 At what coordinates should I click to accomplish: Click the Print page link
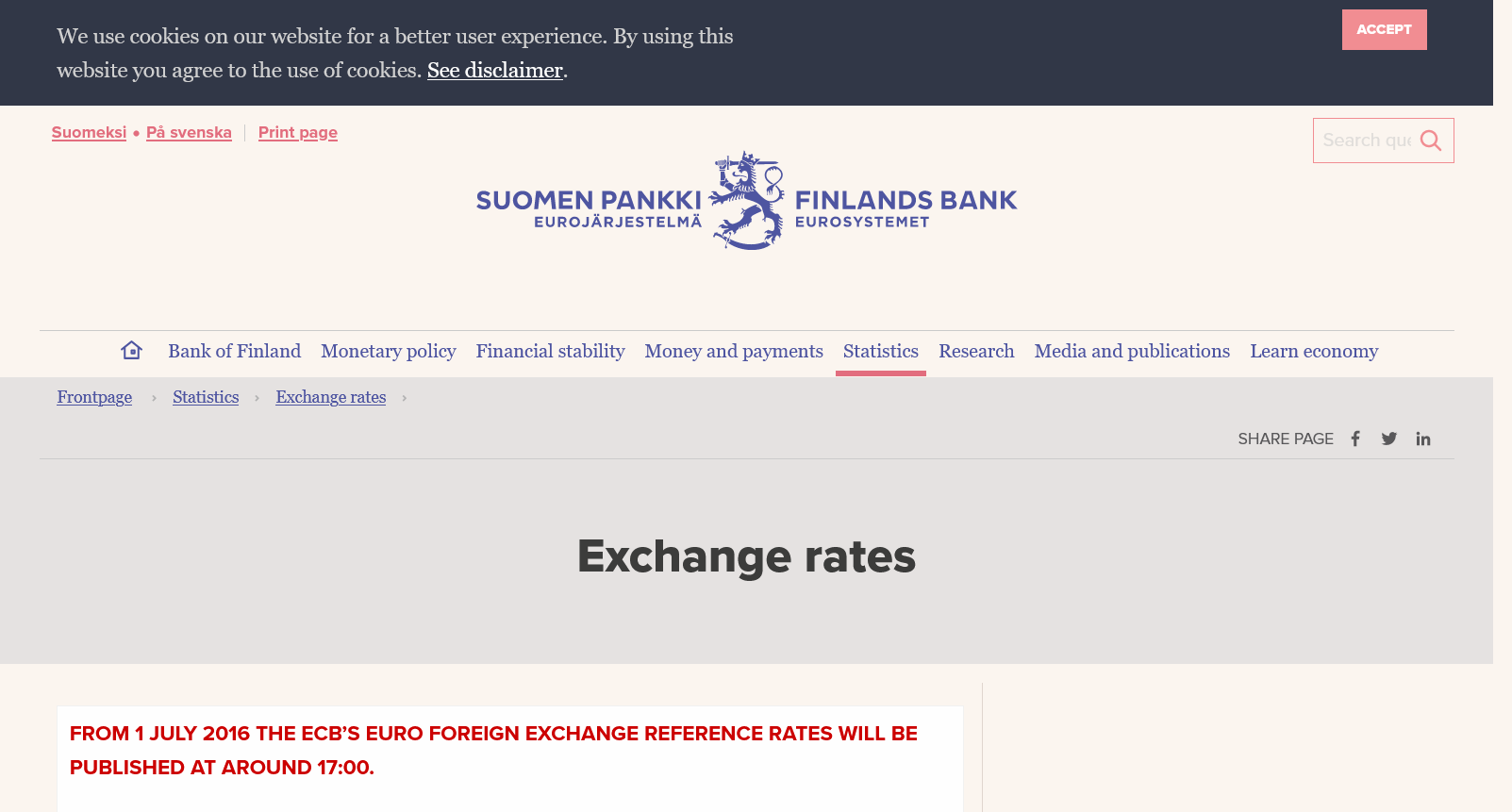point(298,133)
